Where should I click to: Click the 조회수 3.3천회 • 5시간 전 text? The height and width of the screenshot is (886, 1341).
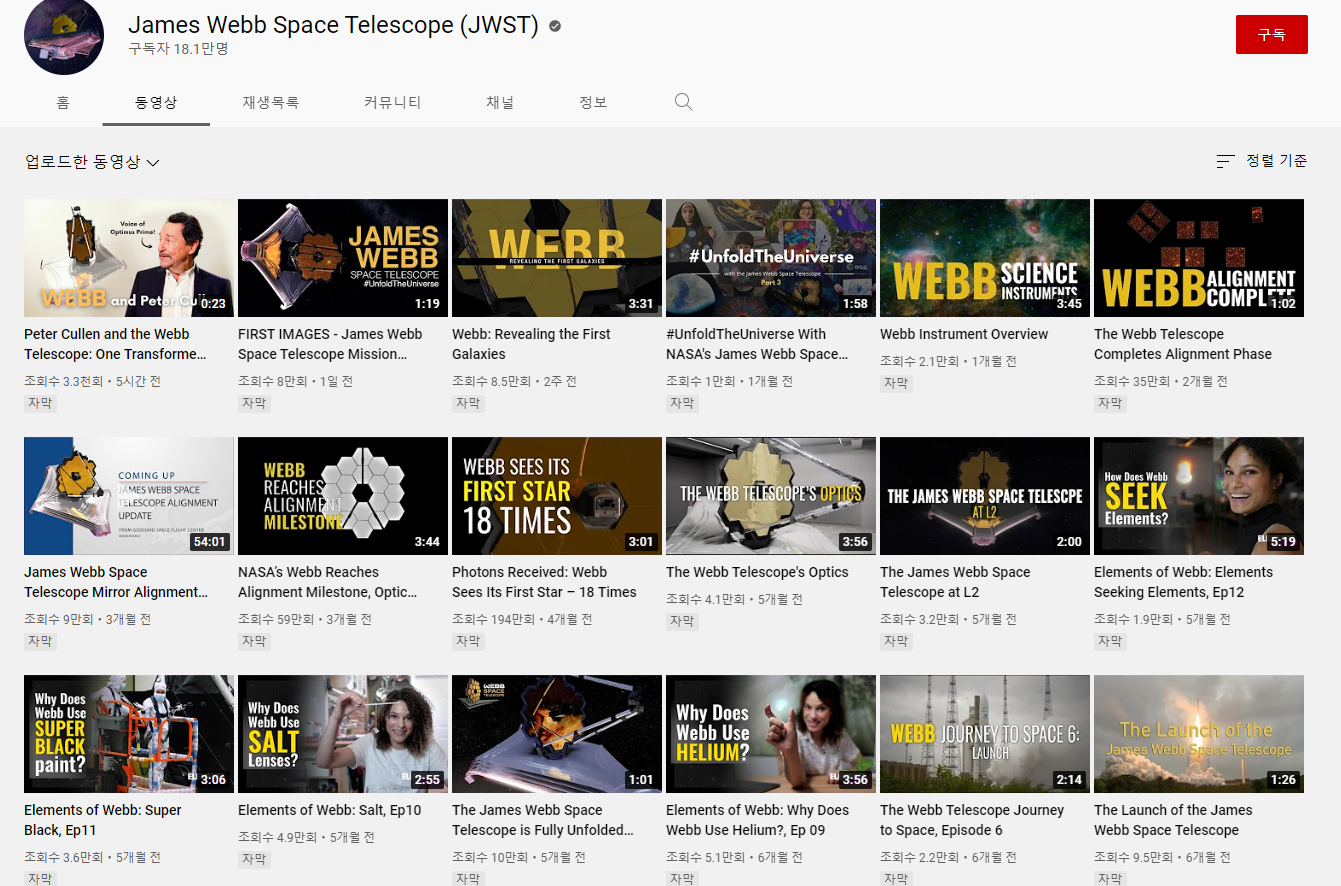[92, 381]
